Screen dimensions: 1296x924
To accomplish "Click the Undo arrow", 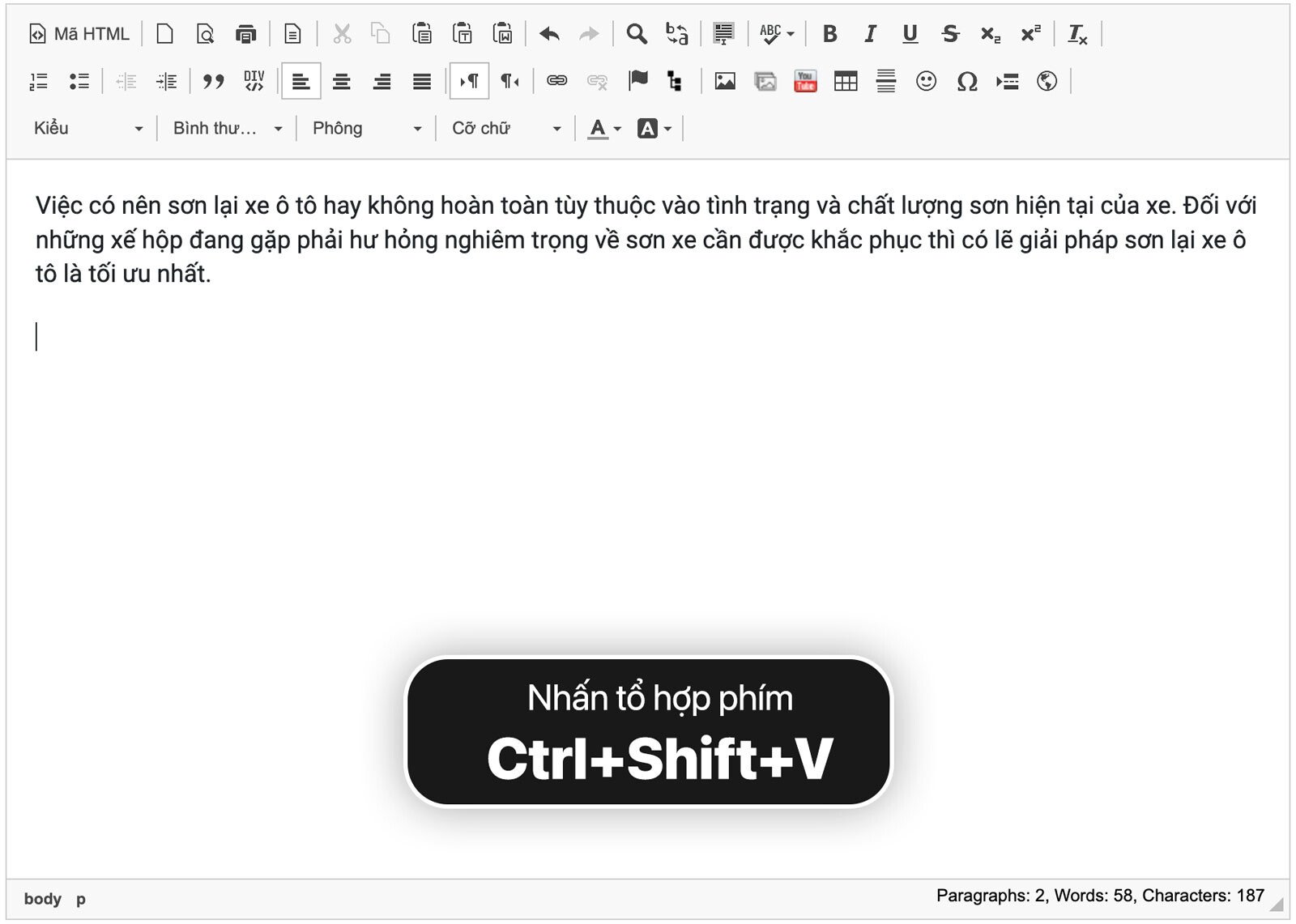I will click(x=549, y=34).
